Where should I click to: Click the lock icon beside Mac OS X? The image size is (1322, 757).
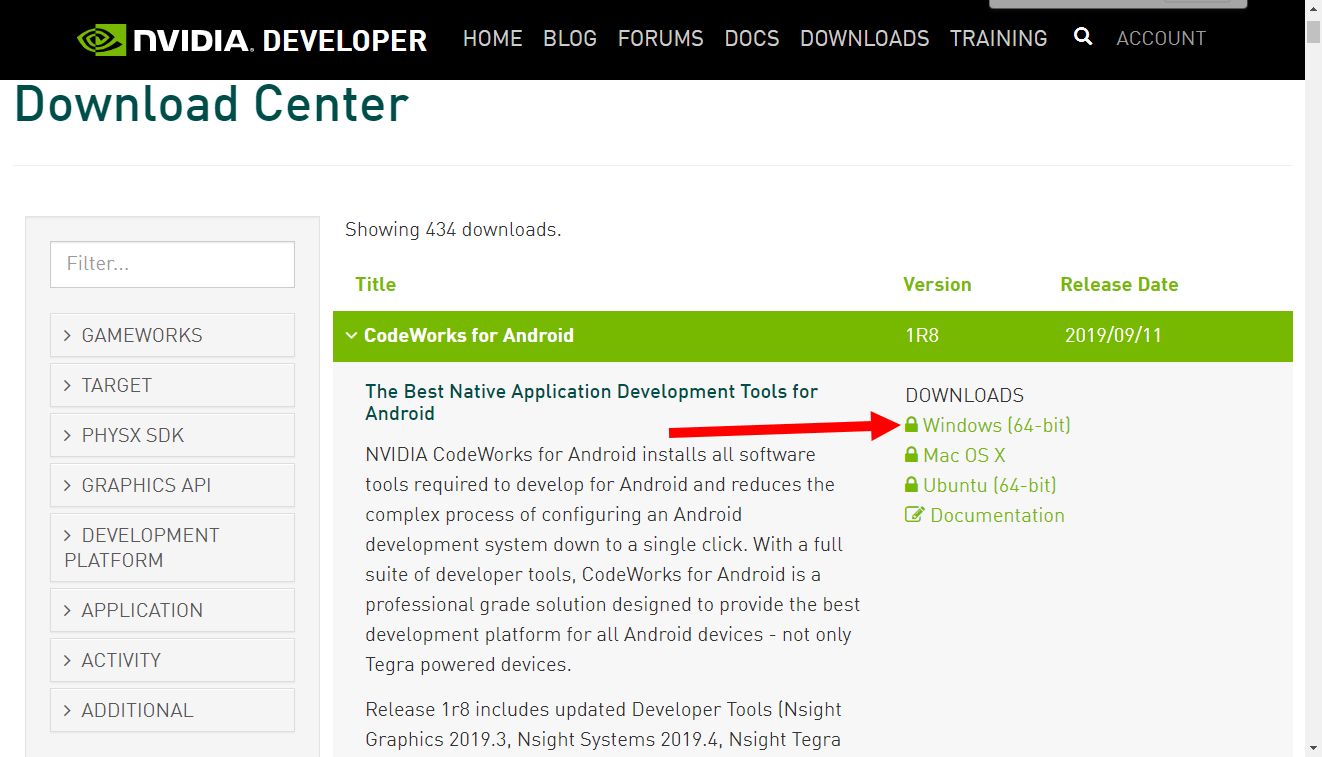pyautogui.click(x=911, y=455)
